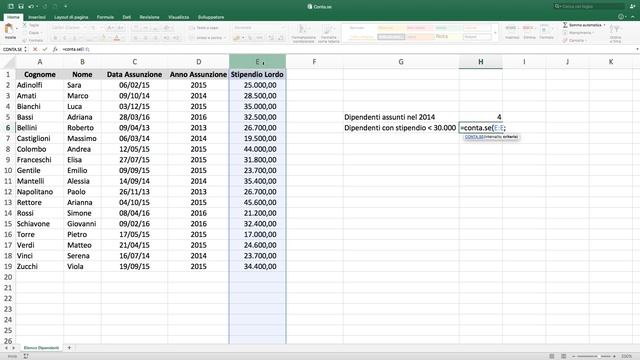Screen dimensions: 640x360
Task: Click the date cell 28/03/16
Action: pyautogui.click(x=134, y=117)
